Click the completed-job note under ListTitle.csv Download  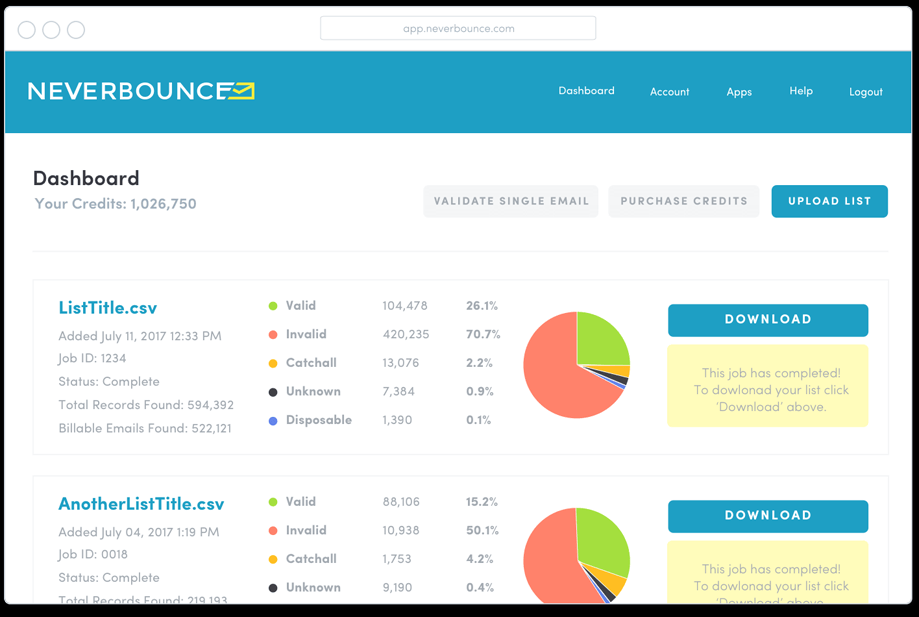tap(768, 386)
